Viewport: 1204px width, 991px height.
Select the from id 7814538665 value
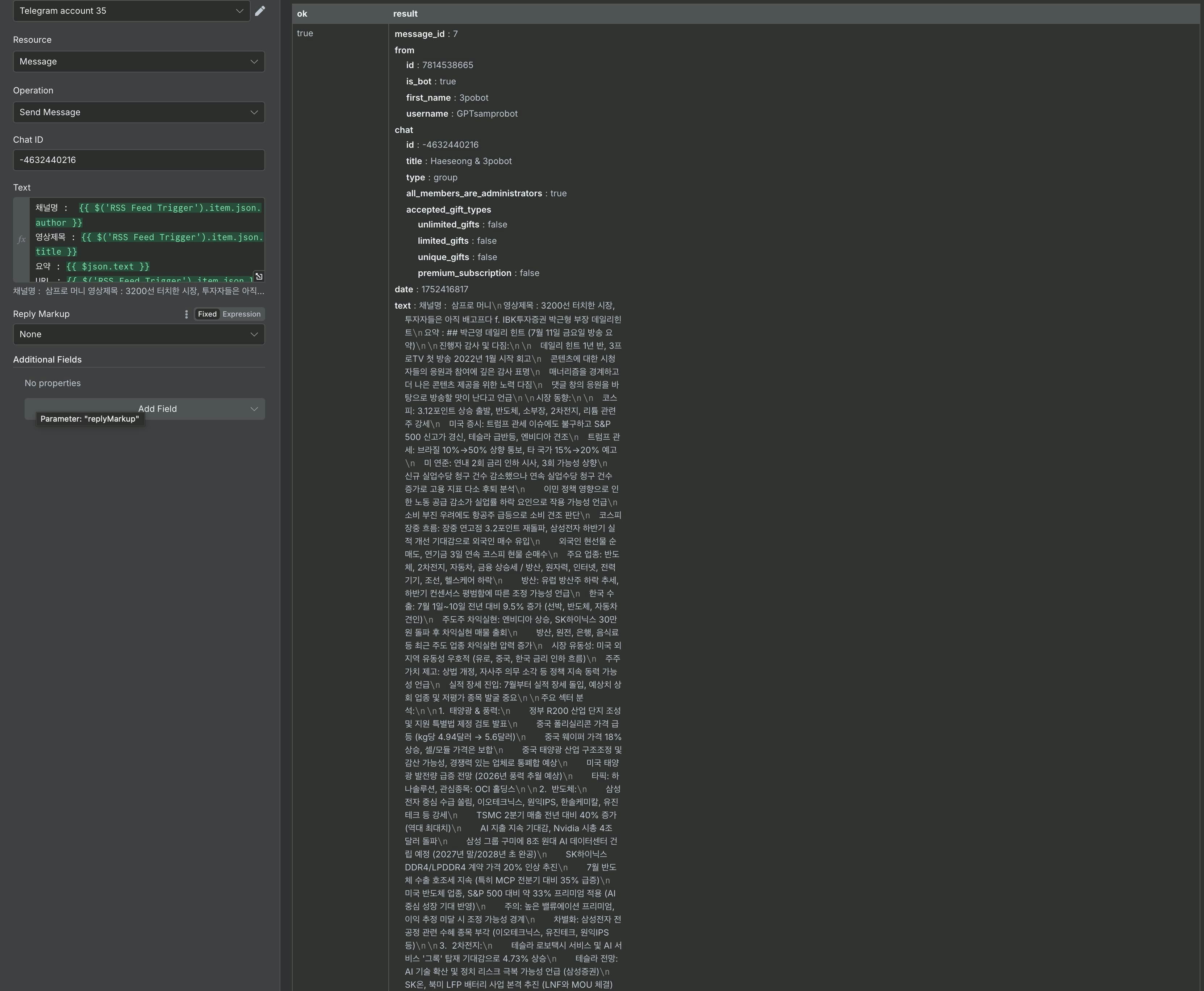point(448,65)
